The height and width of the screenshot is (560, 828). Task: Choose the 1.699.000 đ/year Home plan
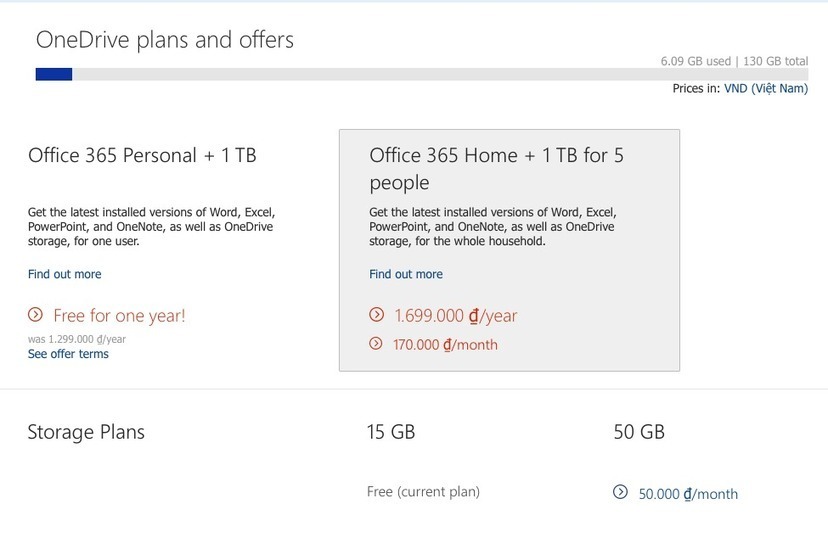click(x=455, y=316)
